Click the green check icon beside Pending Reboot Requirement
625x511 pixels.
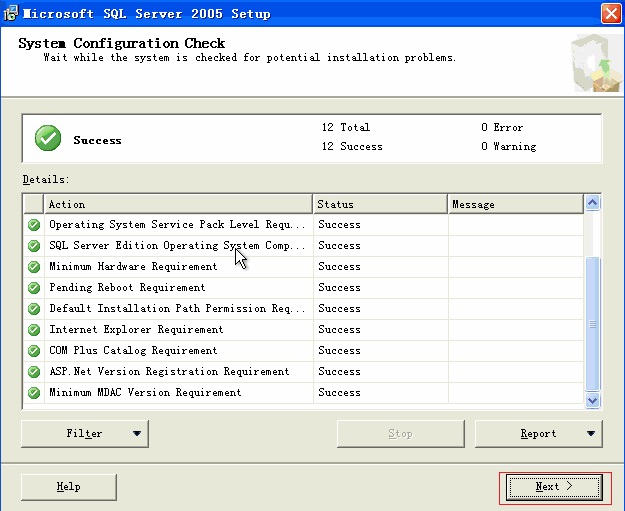click(34, 287)
